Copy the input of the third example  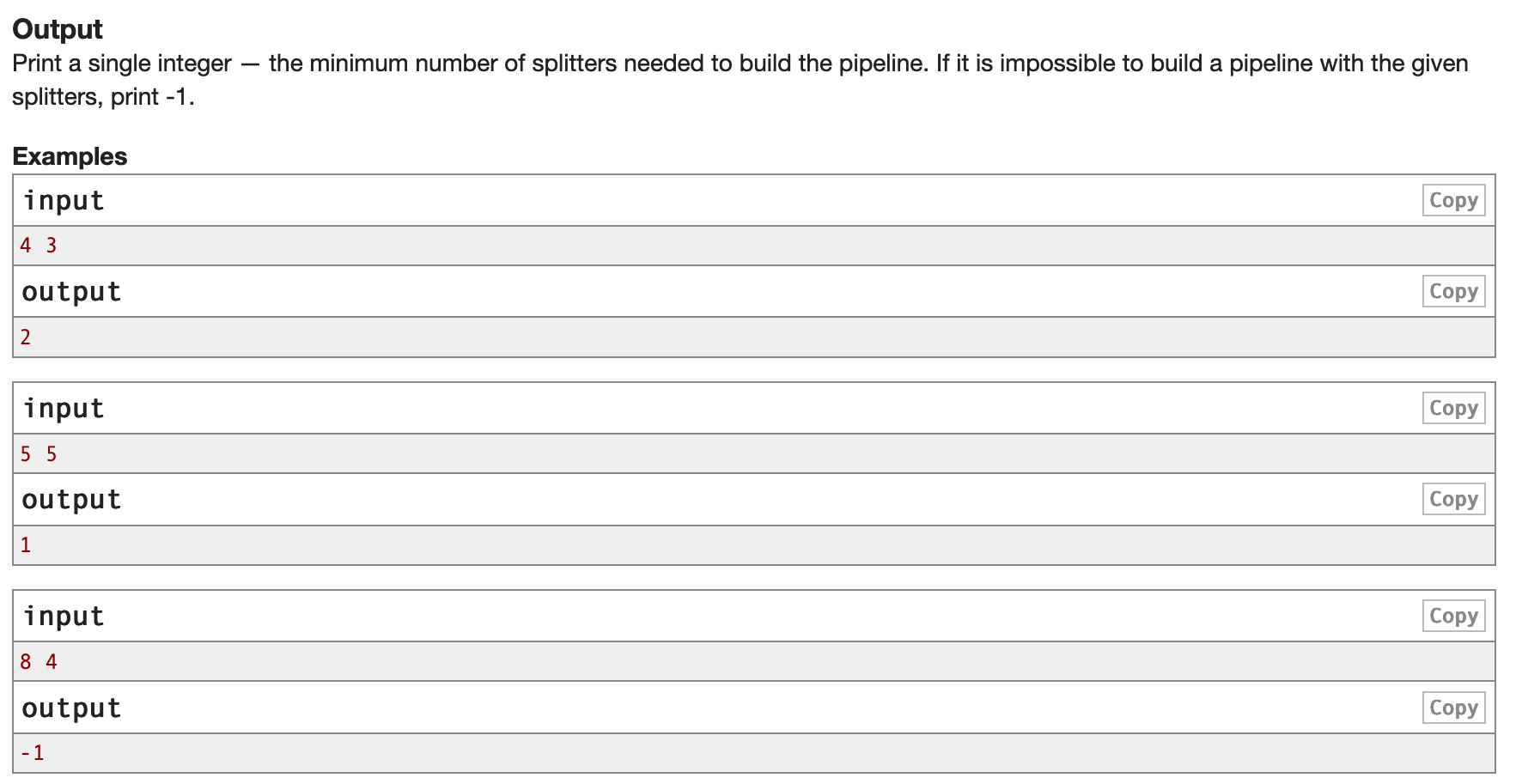pos(1453,615)
